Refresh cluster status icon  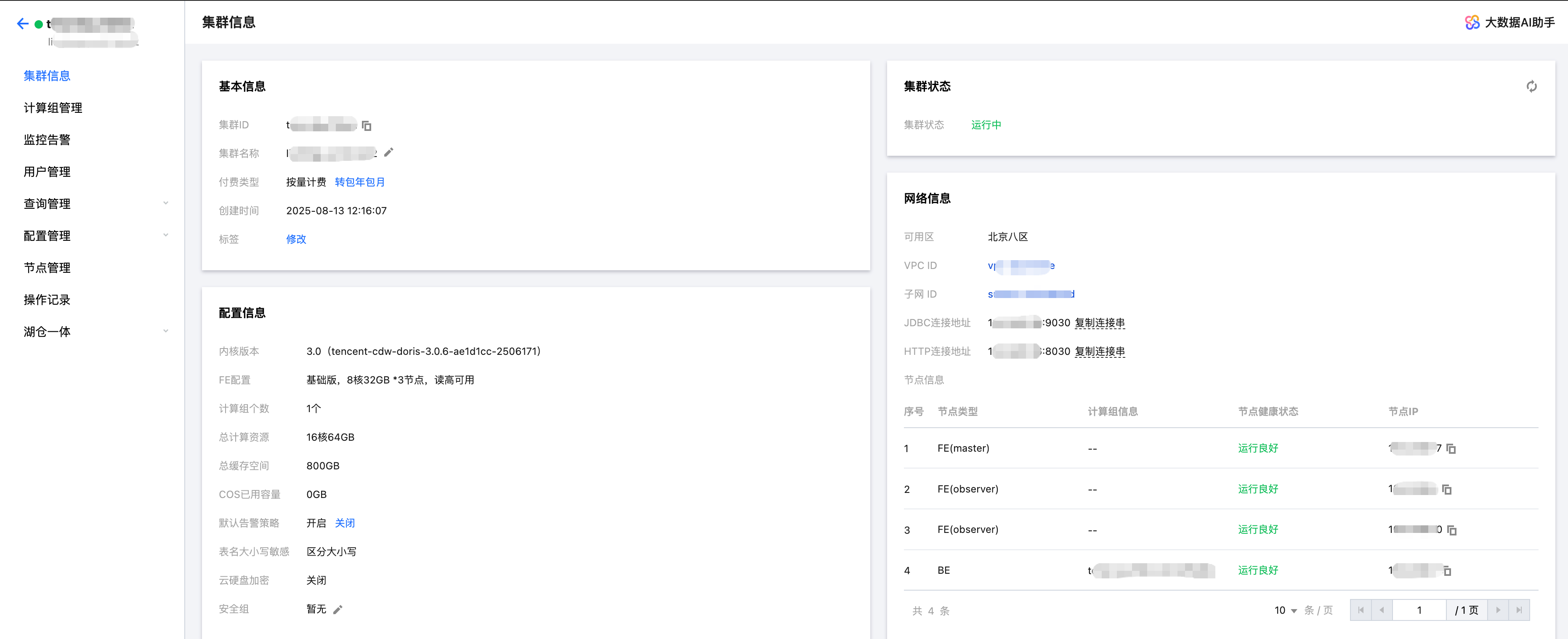1531,86
